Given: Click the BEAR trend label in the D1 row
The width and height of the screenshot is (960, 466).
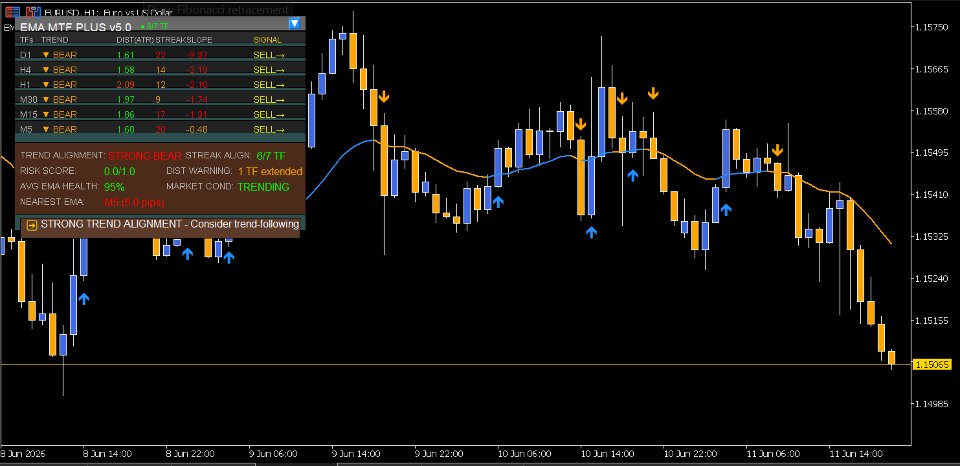Looking at the screenshot, I should tap(65, 55).
